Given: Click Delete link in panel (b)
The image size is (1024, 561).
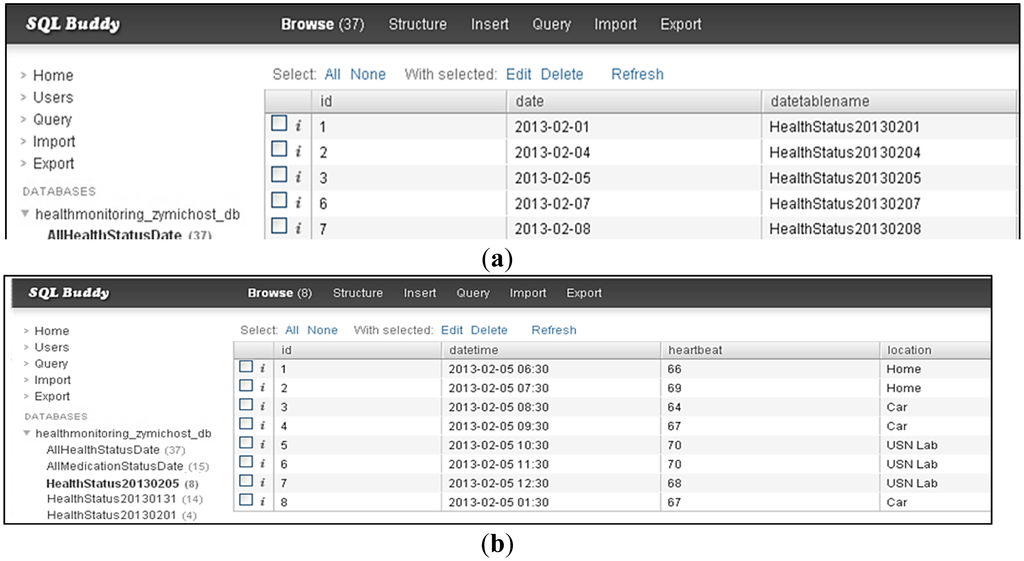Looking at the screenshot, I should 489,330.
